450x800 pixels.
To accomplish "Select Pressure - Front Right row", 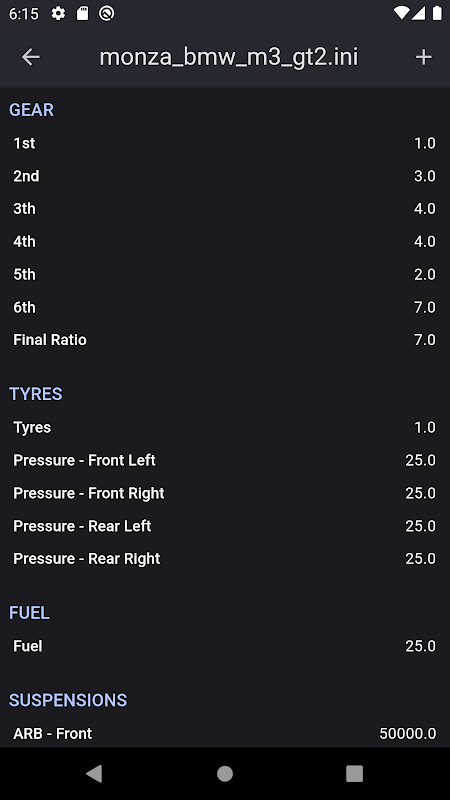I will [225, 493].
